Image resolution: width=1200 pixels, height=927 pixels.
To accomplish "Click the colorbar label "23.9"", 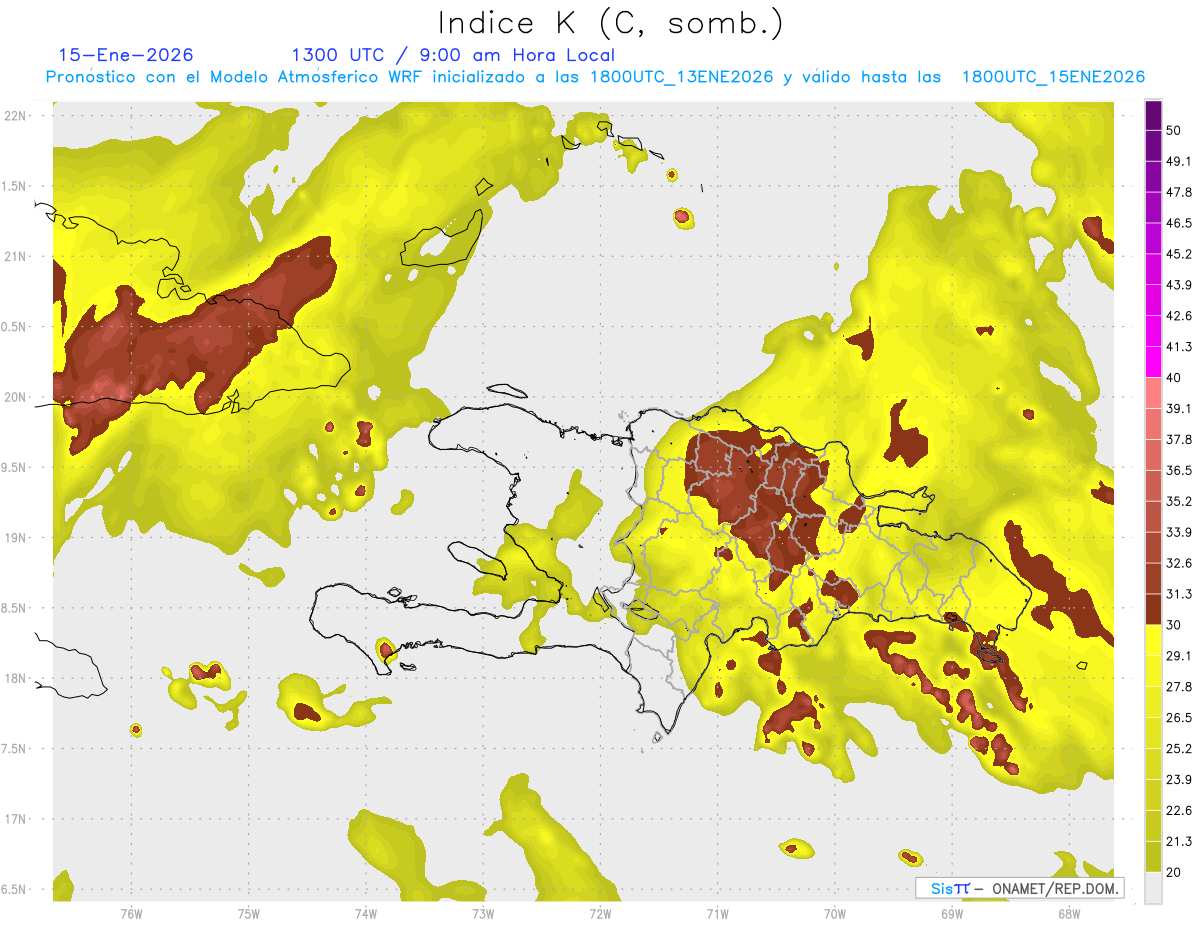I will click(1179, 780).
